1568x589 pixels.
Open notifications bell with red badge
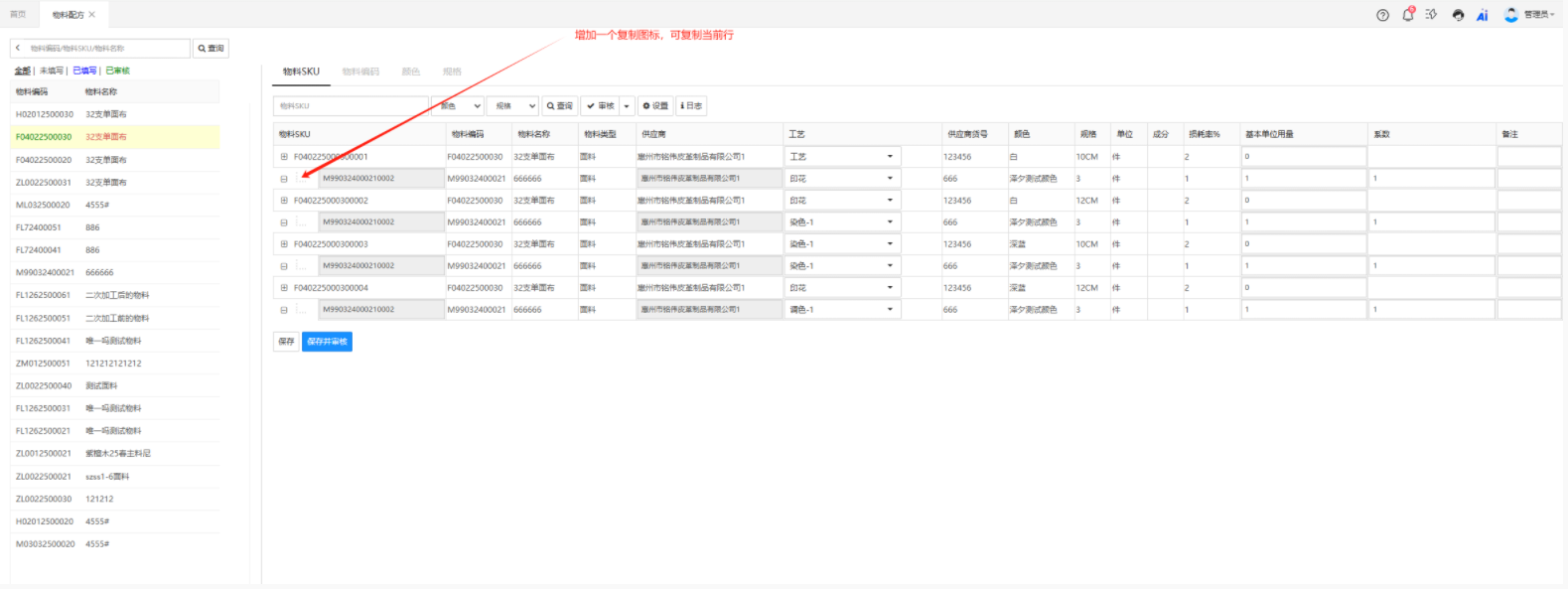coord(1407,15)
